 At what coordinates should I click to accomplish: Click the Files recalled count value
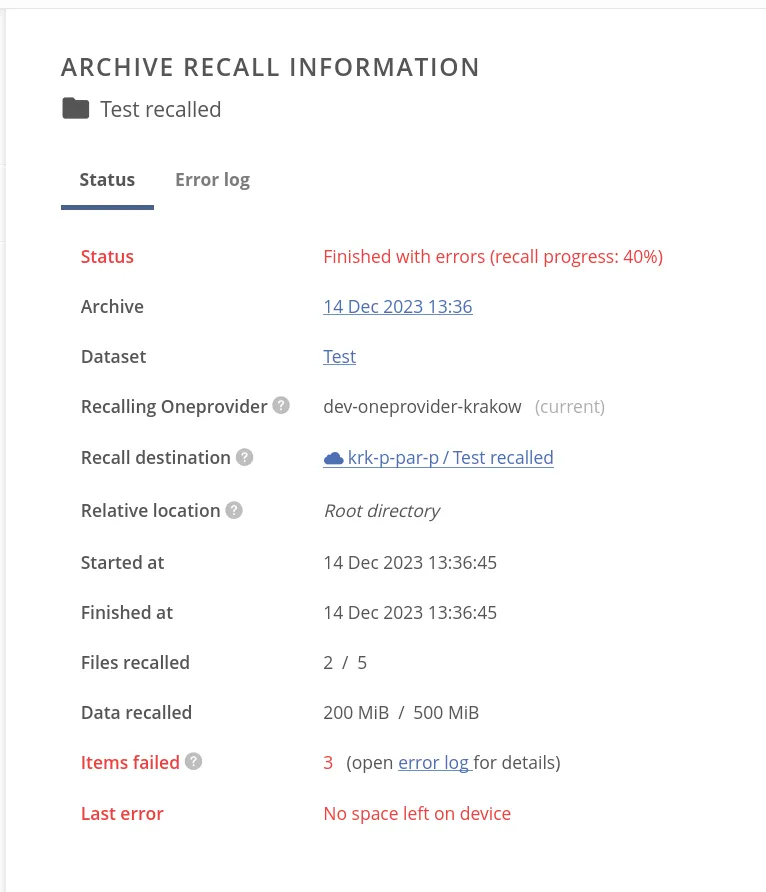pyautogui.click(x=345, y=662)
